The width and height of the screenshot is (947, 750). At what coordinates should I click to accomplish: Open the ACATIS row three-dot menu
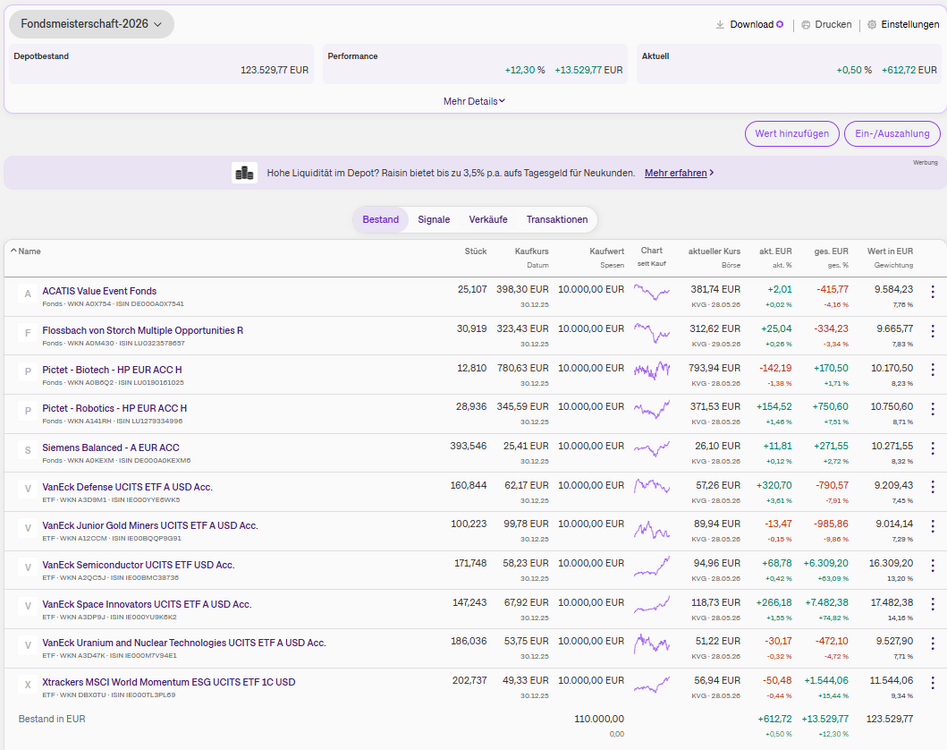(x=933, y=292)
